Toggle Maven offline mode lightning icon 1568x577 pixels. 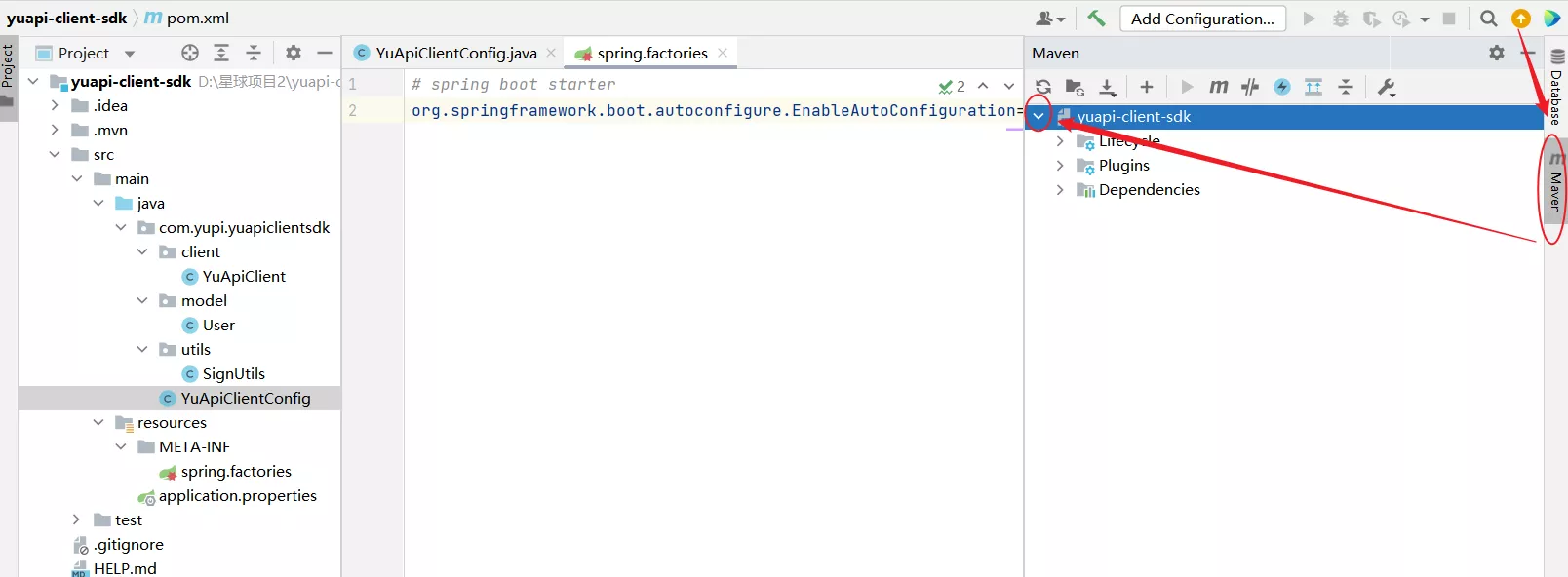pos(1282,87)
